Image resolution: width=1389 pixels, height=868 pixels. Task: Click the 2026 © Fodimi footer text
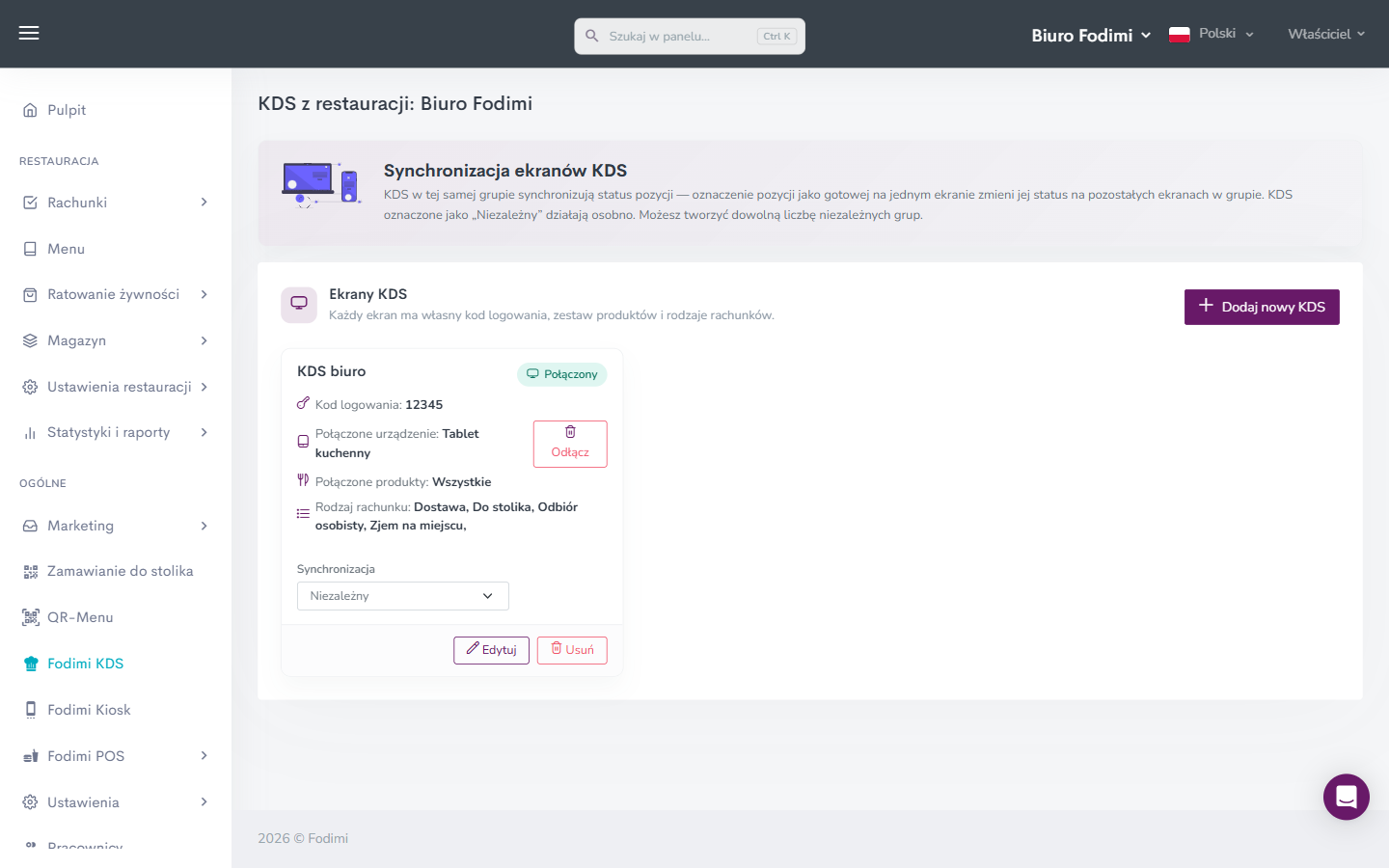coord(303,838)
